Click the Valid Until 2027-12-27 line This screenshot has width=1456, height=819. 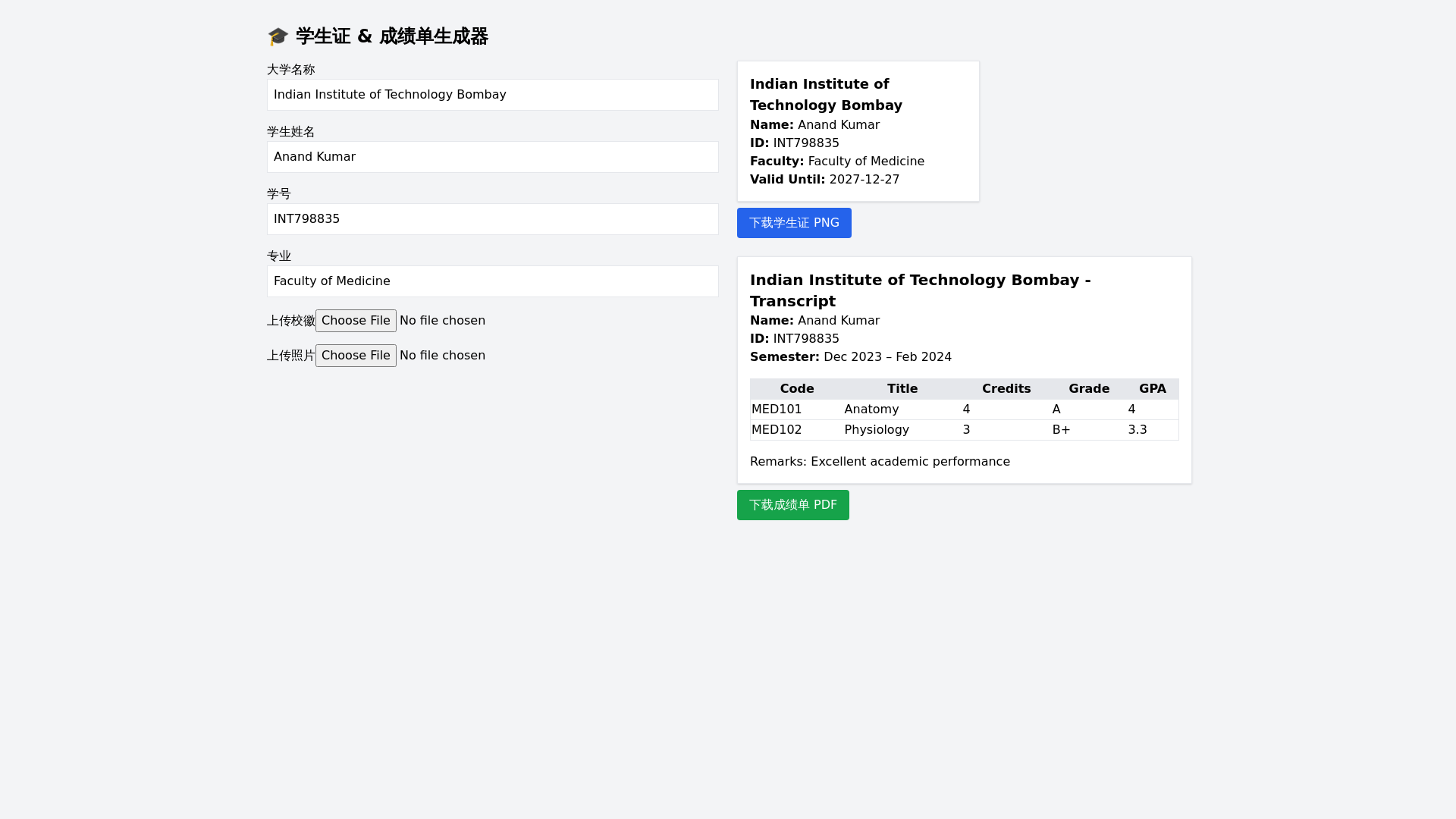click(x=825, y=180)
